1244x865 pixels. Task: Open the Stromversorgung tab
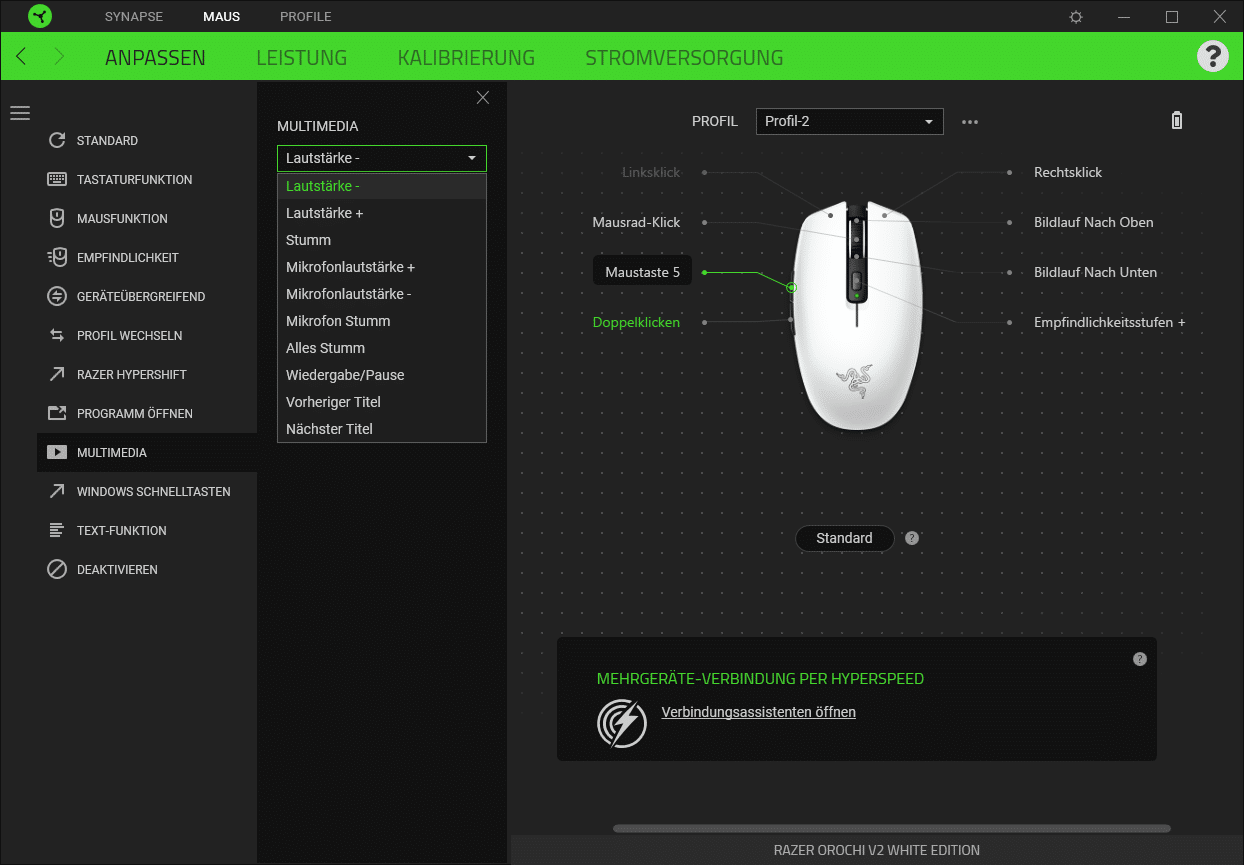684,57
